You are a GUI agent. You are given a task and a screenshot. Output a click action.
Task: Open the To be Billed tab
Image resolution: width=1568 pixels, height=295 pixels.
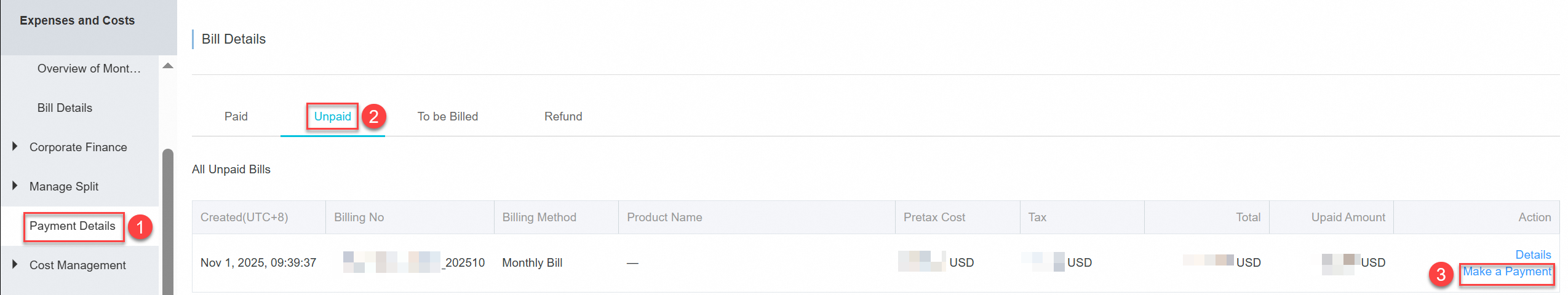pyautogui.click(x=447, y=116)
